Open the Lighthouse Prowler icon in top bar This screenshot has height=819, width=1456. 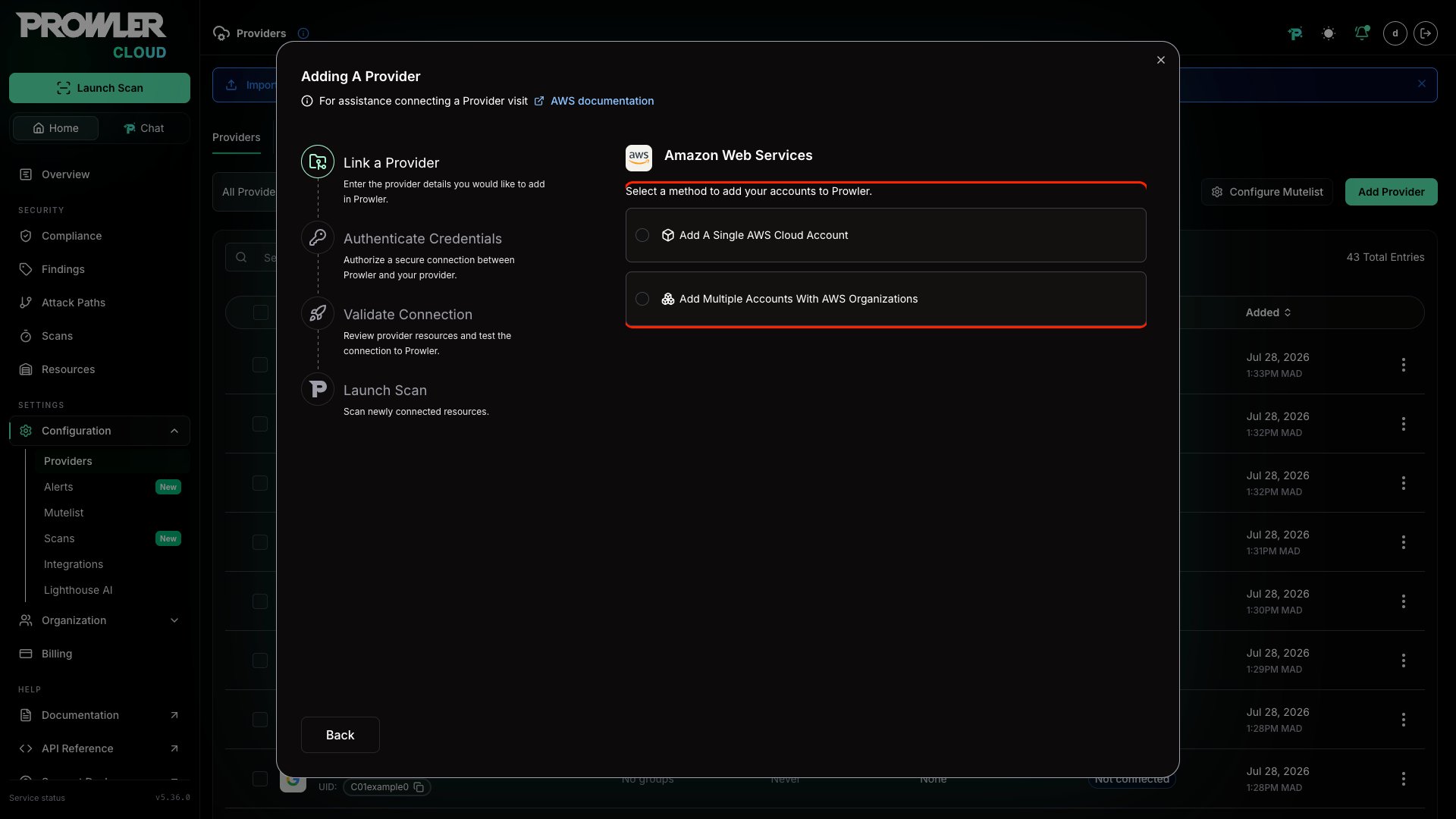(x=1295, y=33)
